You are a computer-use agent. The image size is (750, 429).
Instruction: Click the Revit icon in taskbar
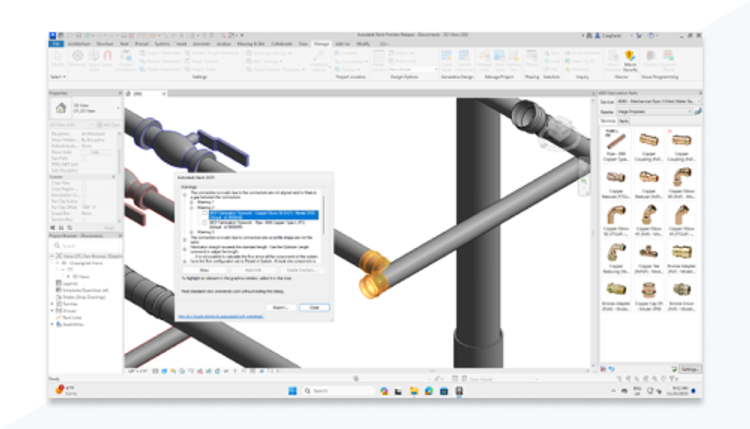pyautogui.click(x=459, y=391)
